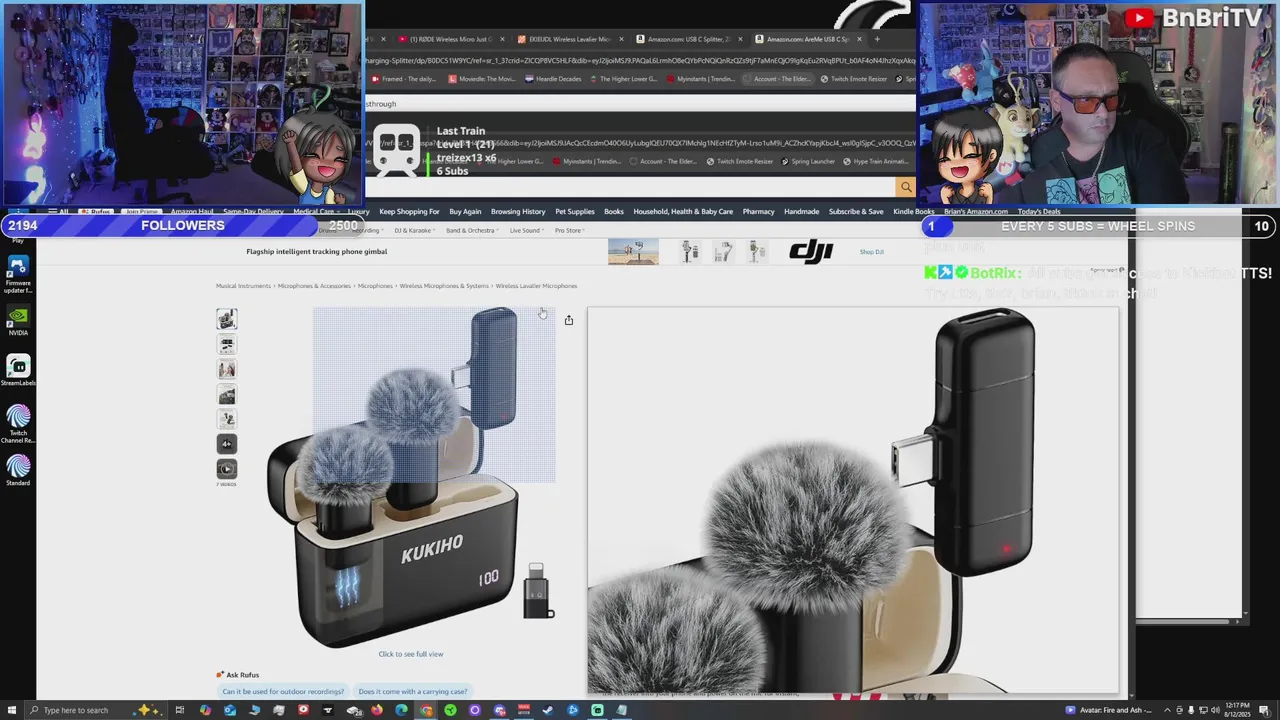Expand the DJ & Karaoke submenu

(x=413, y=231)
